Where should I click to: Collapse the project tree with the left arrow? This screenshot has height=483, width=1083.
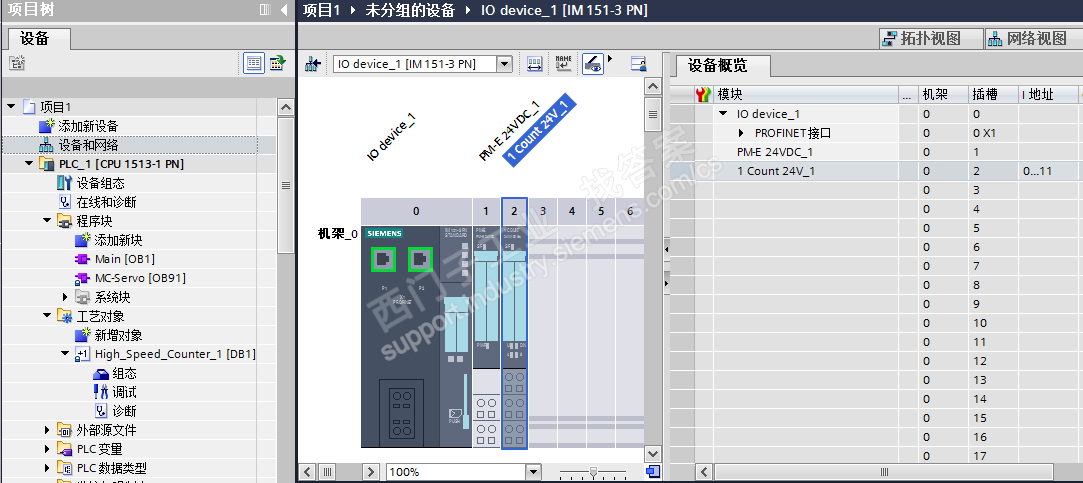click(284, 10)
